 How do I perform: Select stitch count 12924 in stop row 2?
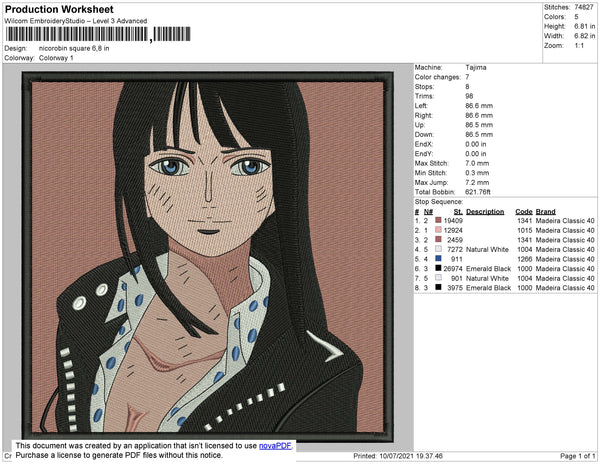[453, 230]
